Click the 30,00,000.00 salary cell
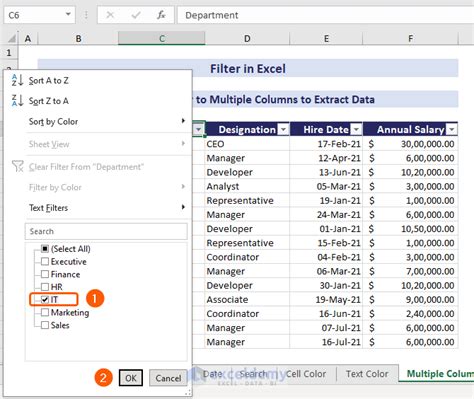 [x=410, y=144]
